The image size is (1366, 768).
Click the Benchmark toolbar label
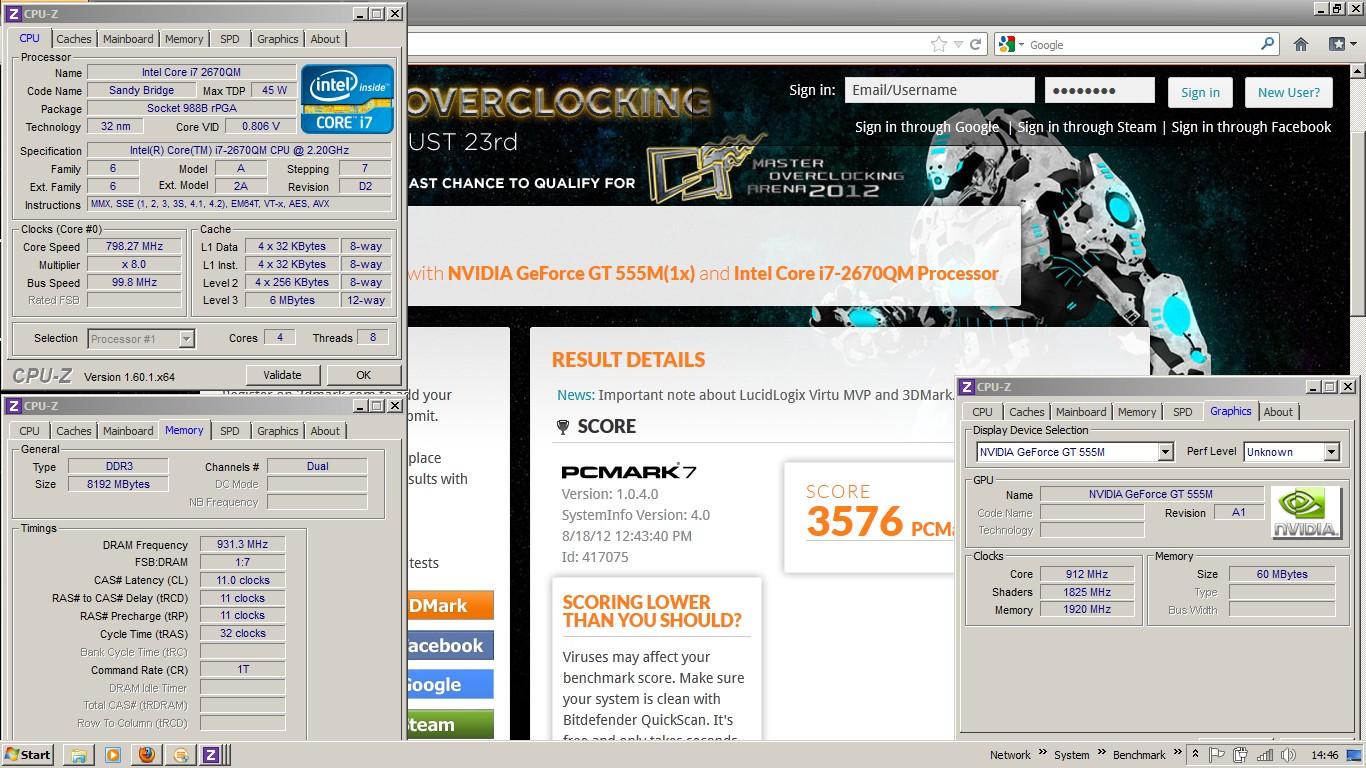tap(1139, 755)
